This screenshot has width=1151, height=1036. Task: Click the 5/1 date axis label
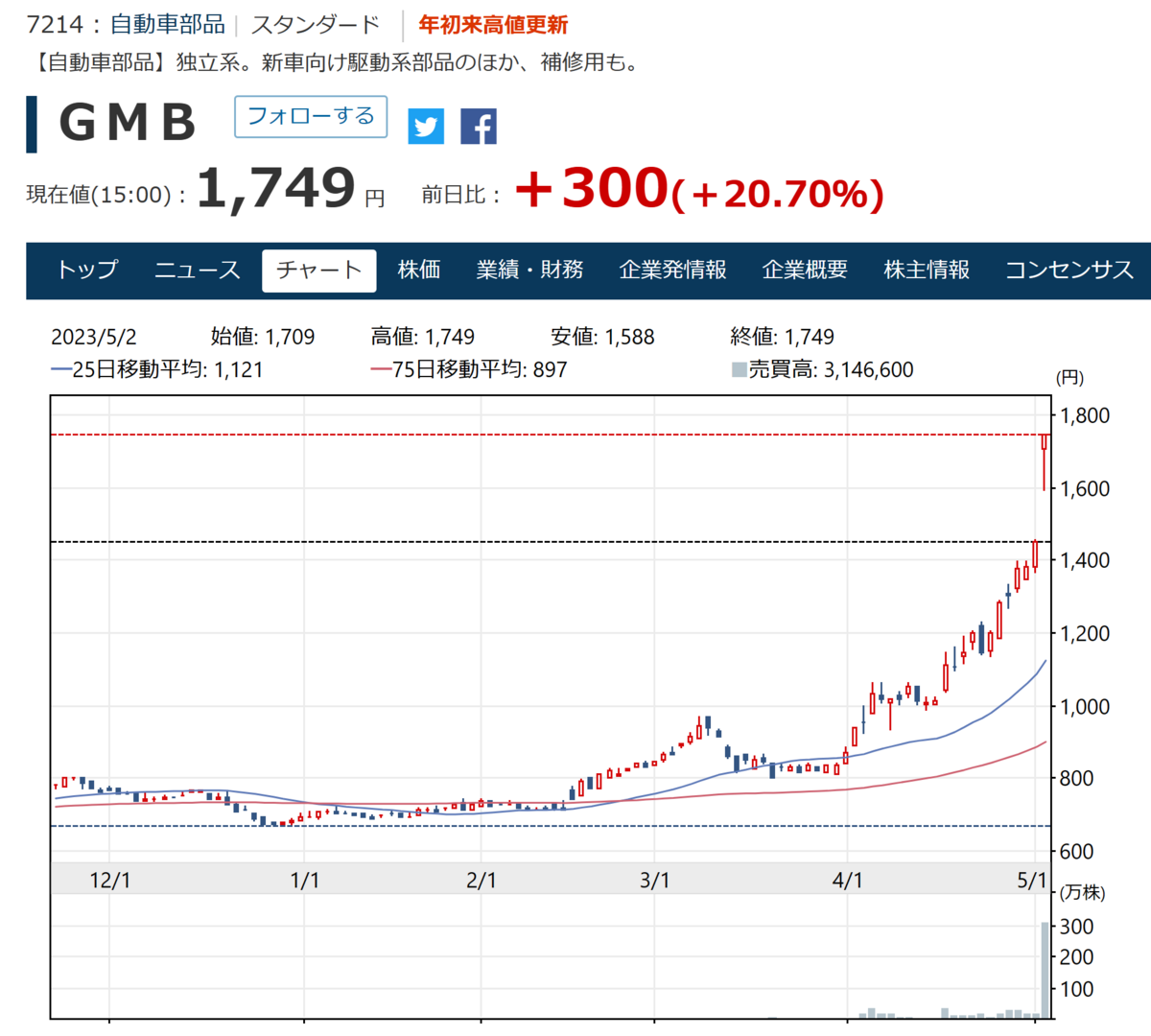[1032, 880]
